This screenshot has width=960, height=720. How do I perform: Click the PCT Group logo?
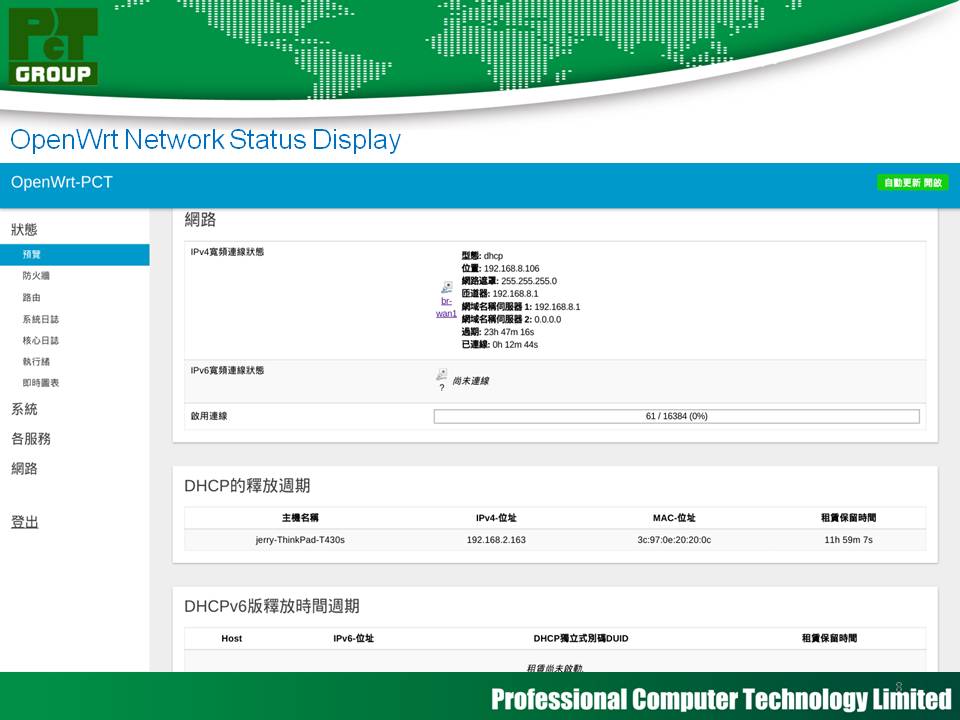coord(54,45)
